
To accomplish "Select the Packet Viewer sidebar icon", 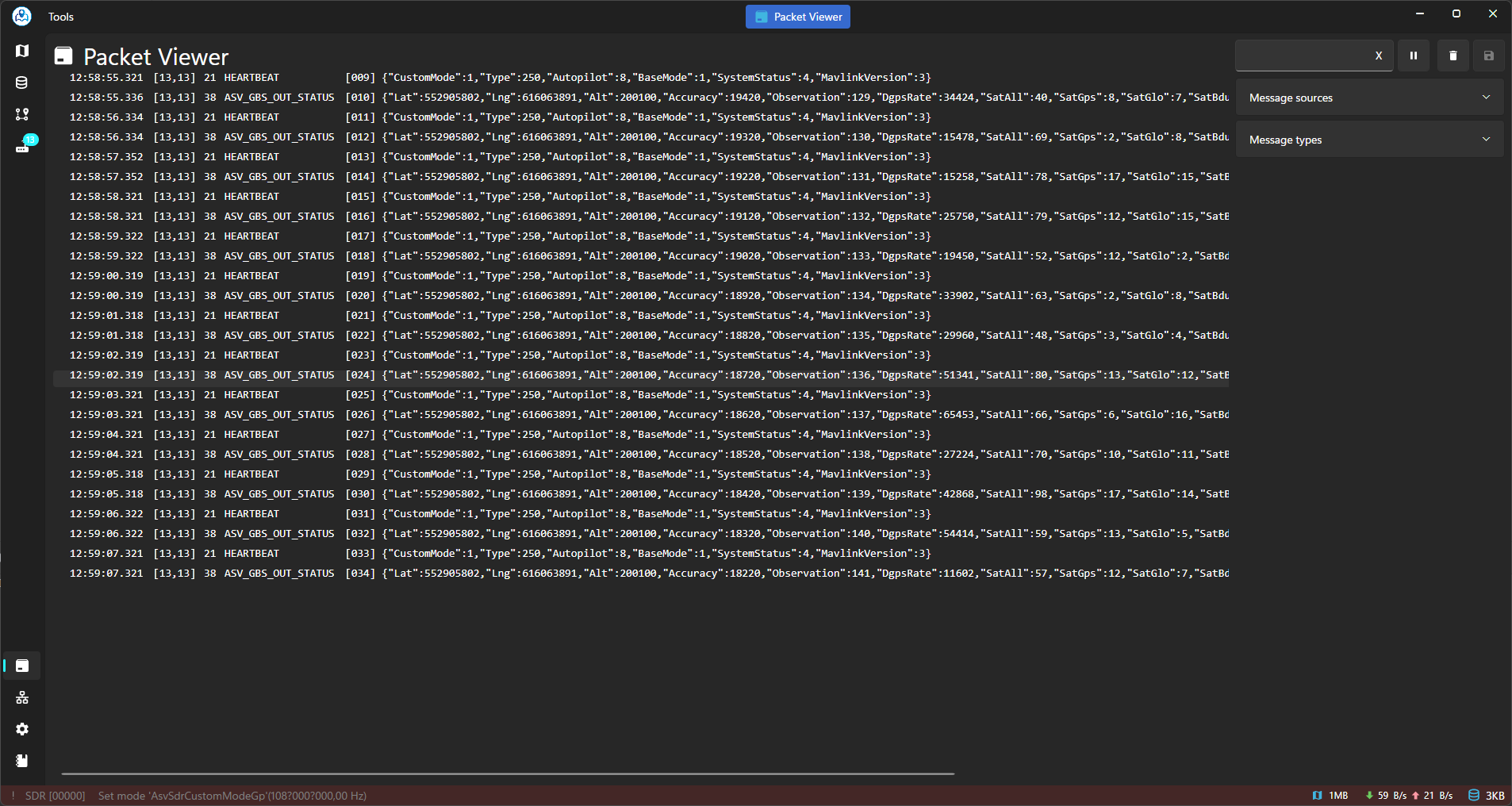I will coord(22,666).
